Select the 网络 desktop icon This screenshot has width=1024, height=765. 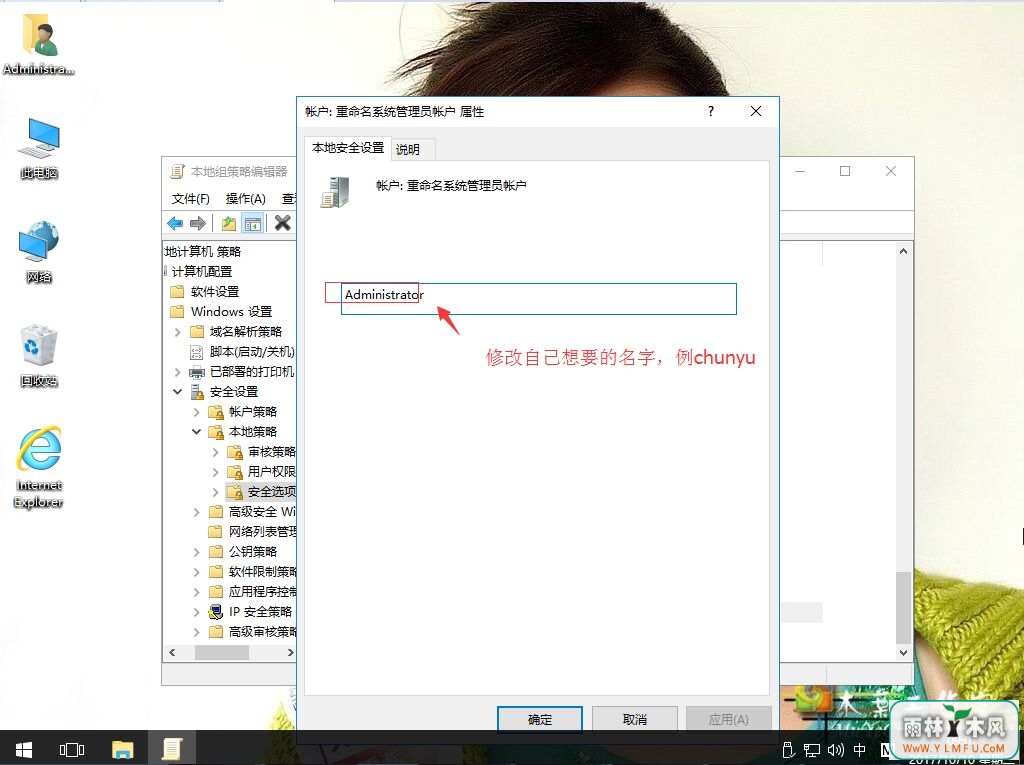tap(39, 252)
